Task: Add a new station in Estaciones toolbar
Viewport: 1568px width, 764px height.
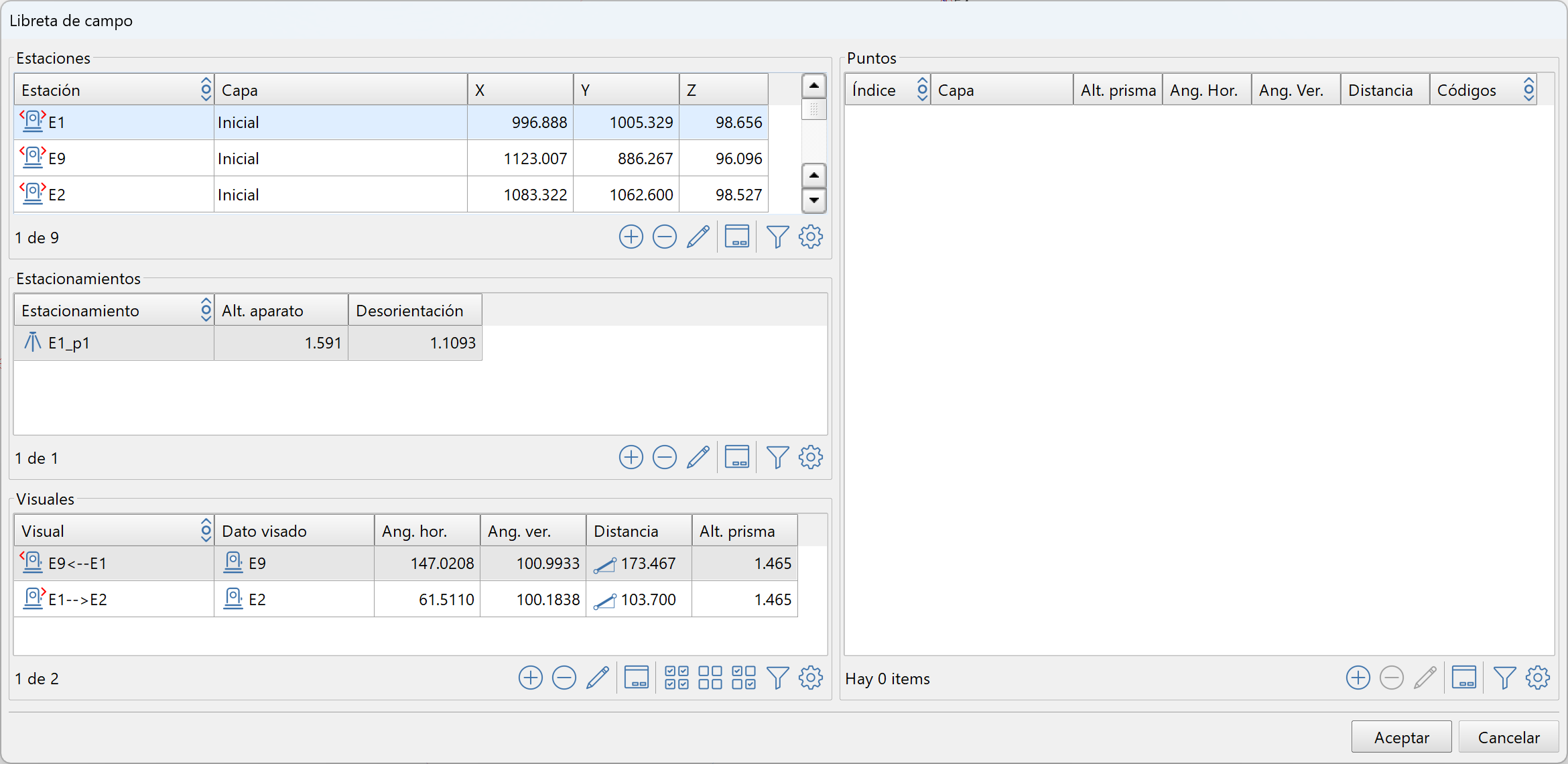Action: 631,237
